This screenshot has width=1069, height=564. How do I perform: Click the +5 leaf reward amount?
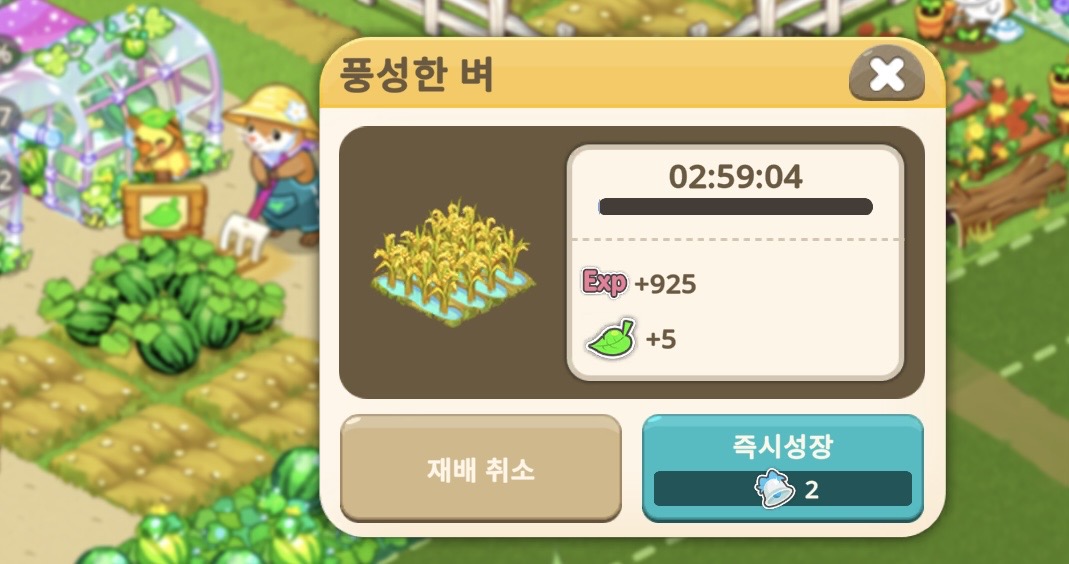[x=661, y=339]
